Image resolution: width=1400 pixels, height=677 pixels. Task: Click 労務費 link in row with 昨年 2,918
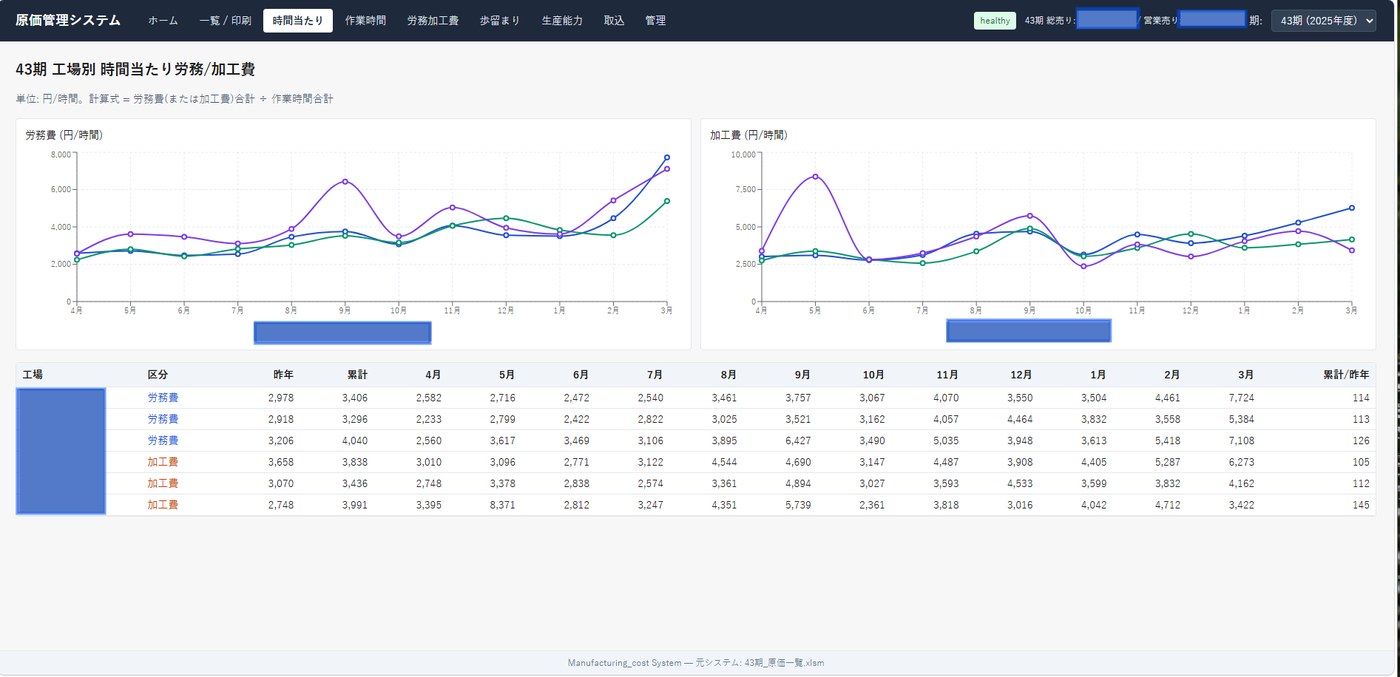(162, 419)
